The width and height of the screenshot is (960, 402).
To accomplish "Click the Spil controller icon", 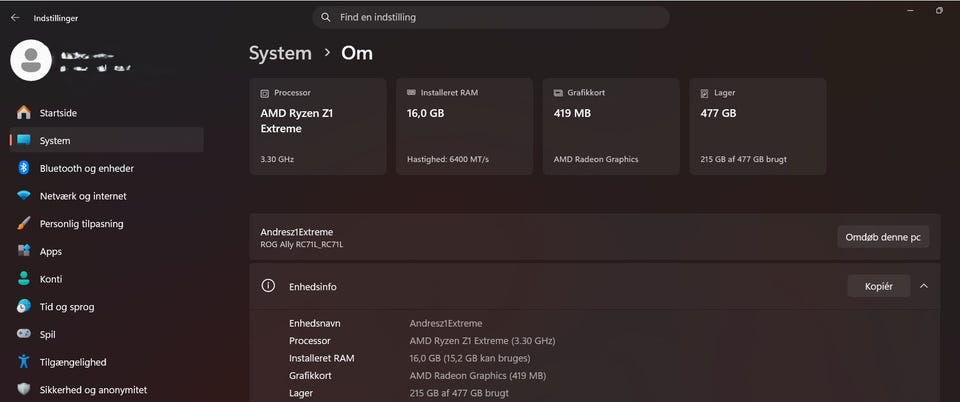I will pyautogui.click(x=24, y=334).
